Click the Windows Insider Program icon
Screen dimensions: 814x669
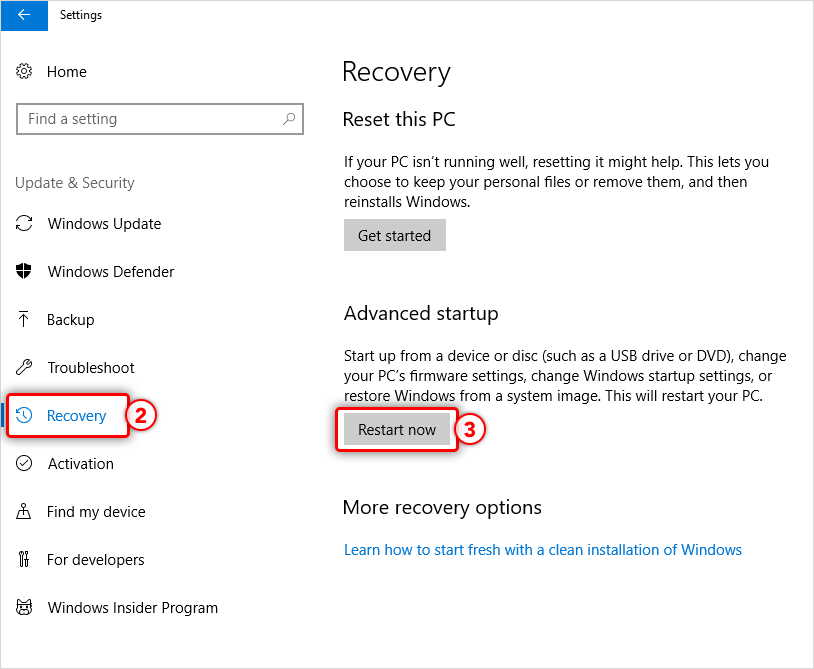tap(25, 608)
